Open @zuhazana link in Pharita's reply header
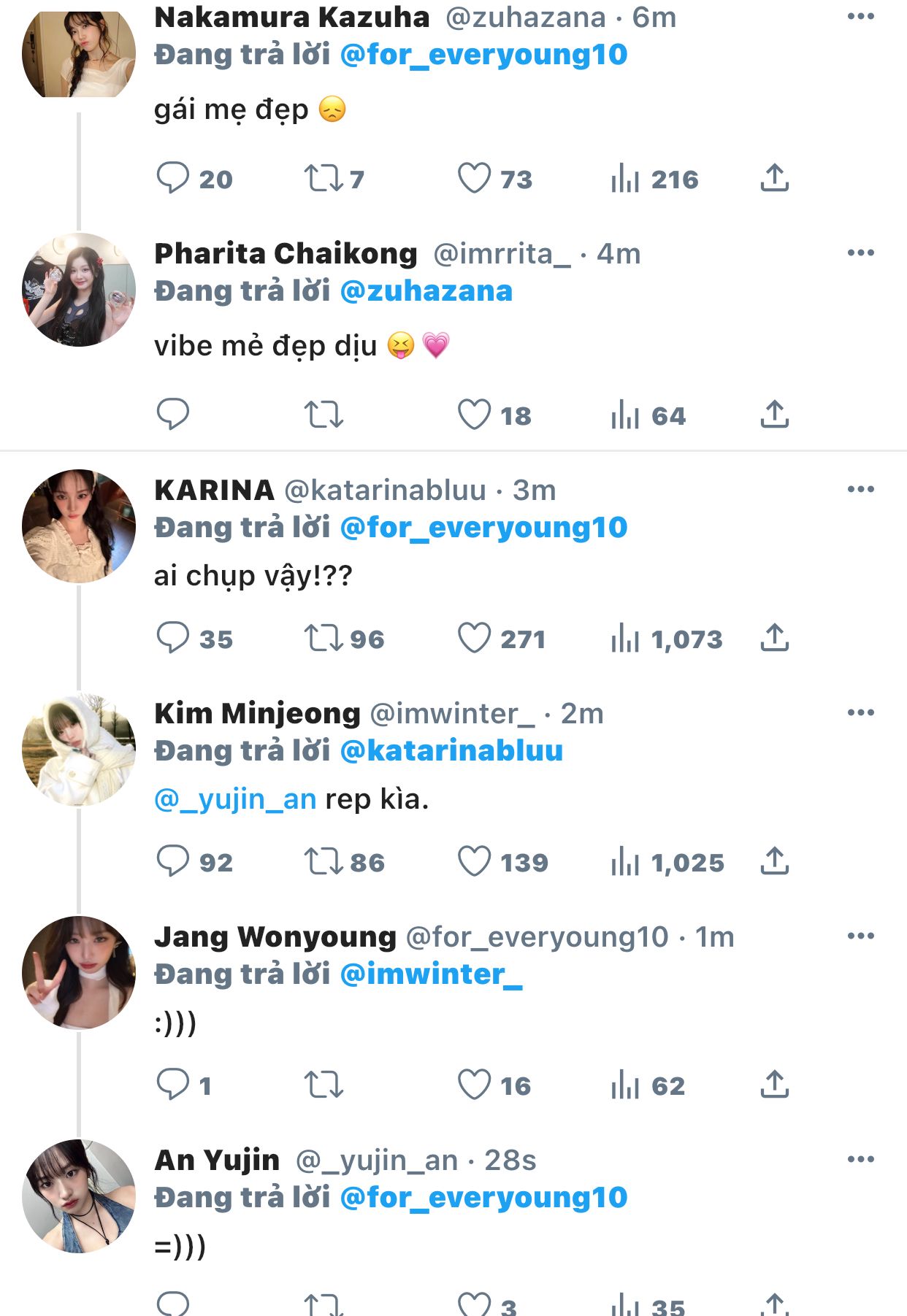The height and width of the screenshot is (1316, 907). [x=426, y=291]
